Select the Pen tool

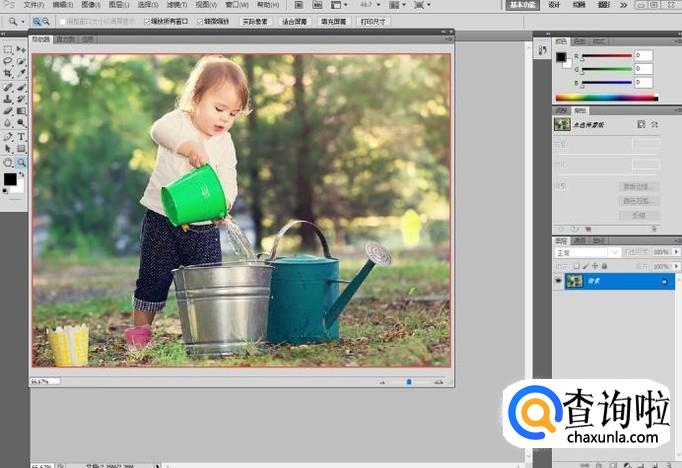(7, 137)
